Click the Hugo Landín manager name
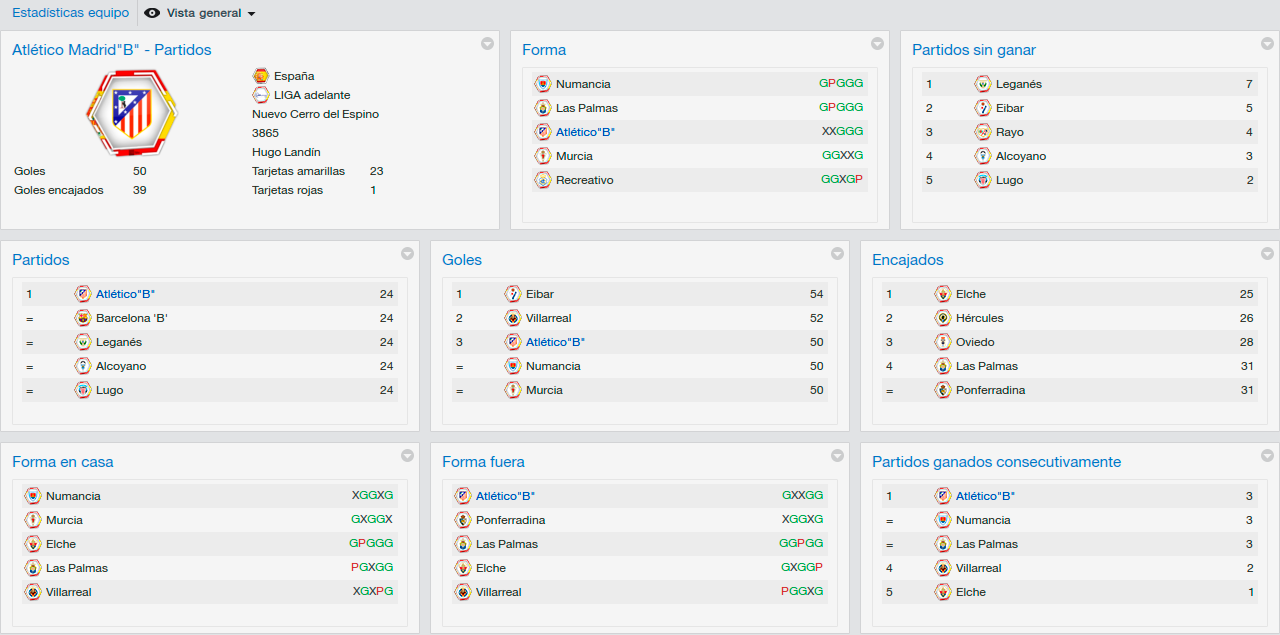 coord(286,152)
